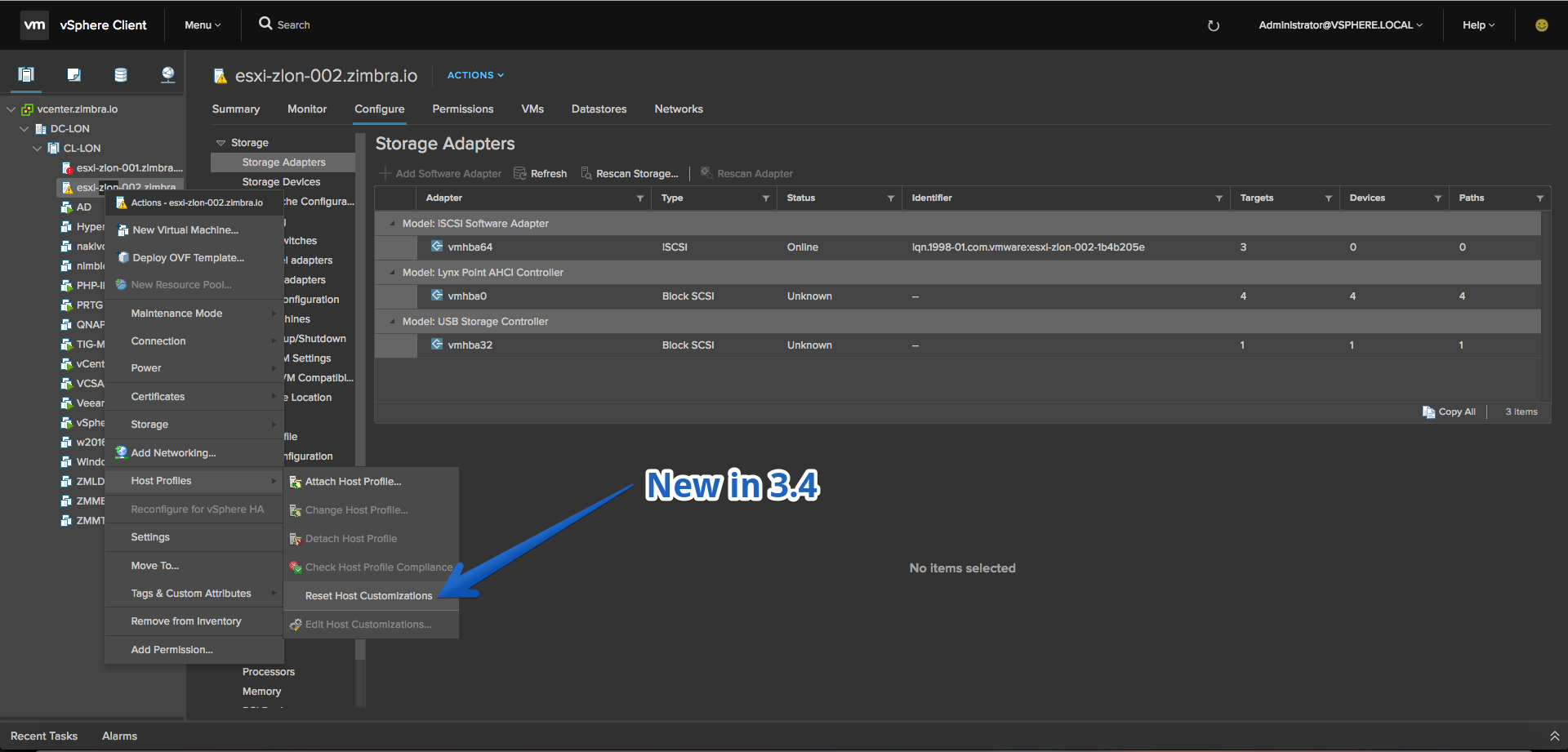
Task: Click the vmhba64 adapter icon
Action: (437, 247)
